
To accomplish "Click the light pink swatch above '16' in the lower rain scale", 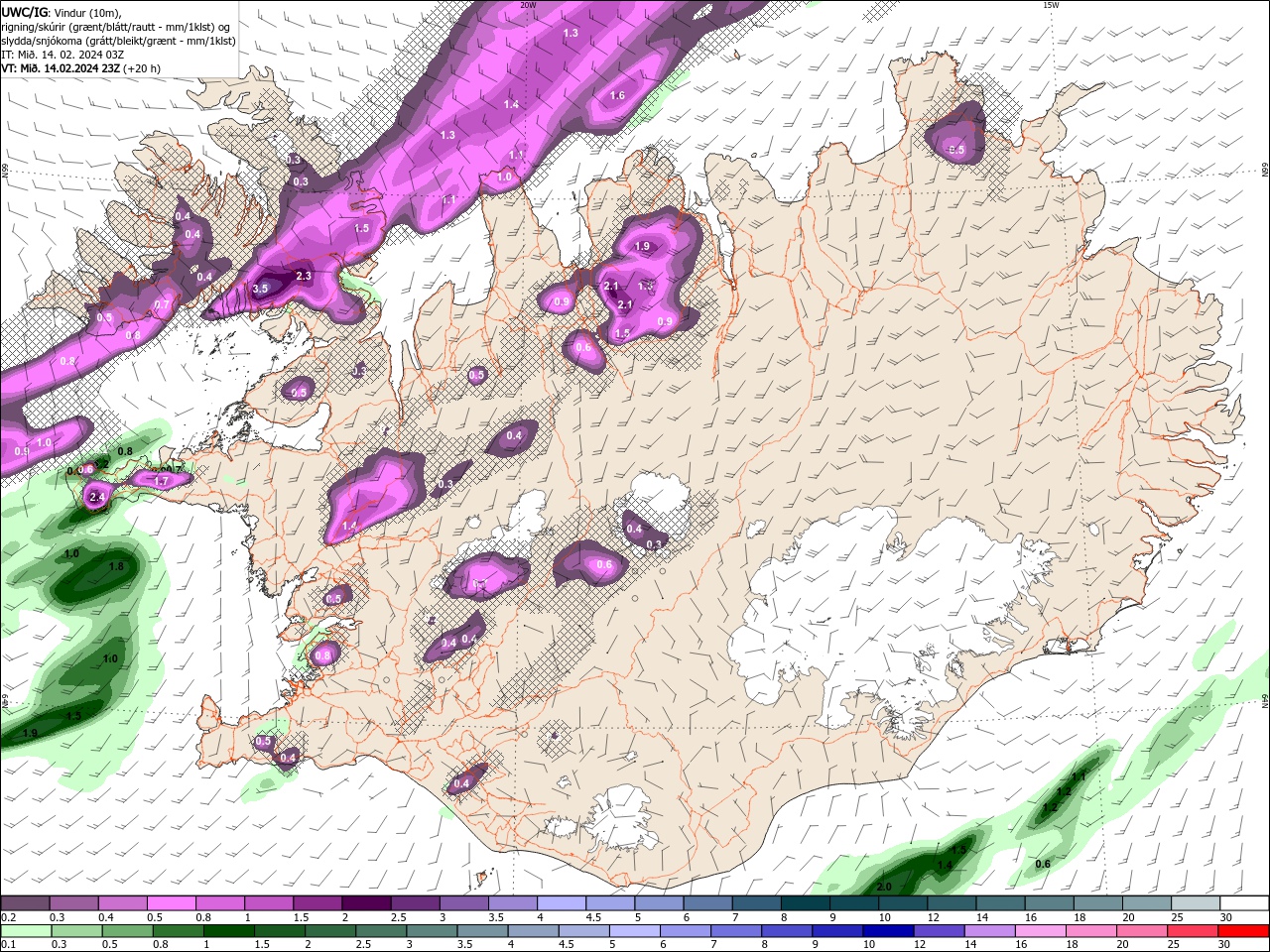I will [x=1042, y=930].
